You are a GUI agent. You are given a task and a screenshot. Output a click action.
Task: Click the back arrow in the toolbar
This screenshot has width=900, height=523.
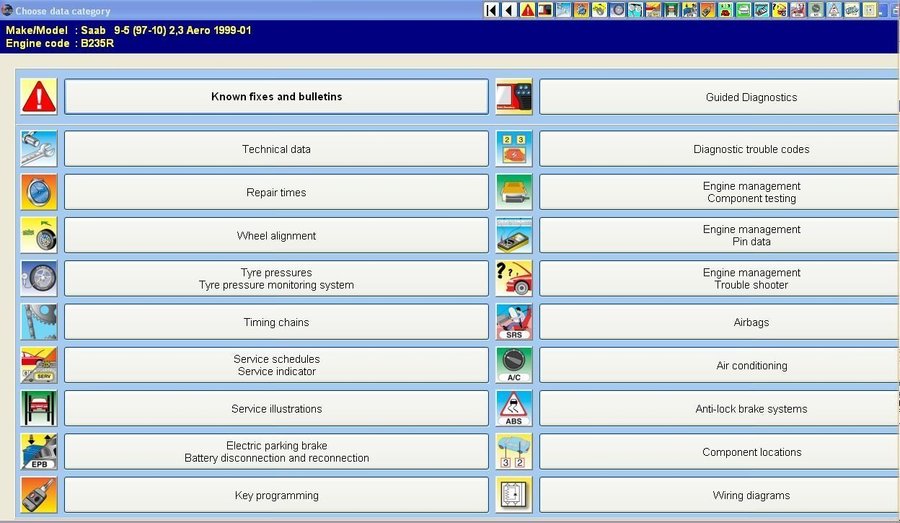point(509,10)
